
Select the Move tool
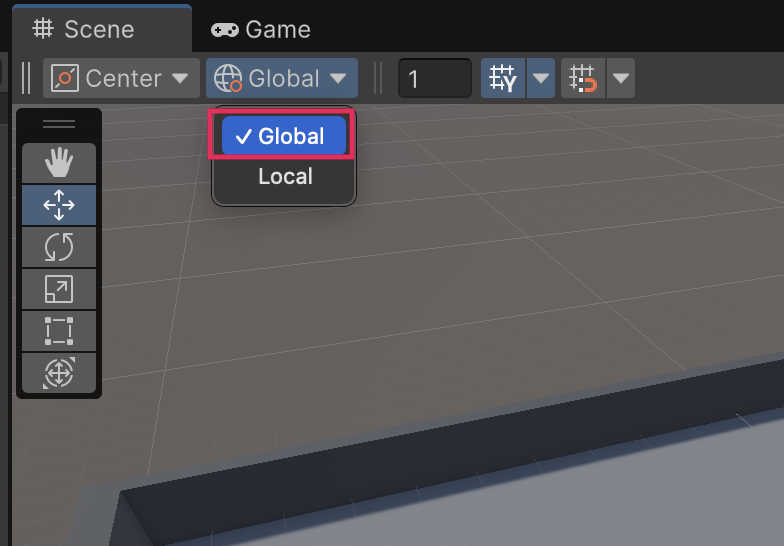point(59,205)
